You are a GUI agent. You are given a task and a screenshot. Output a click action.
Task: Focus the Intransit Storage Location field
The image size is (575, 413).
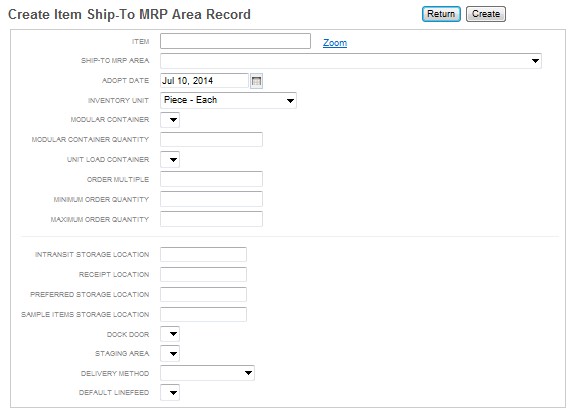[x=203, y=255]
